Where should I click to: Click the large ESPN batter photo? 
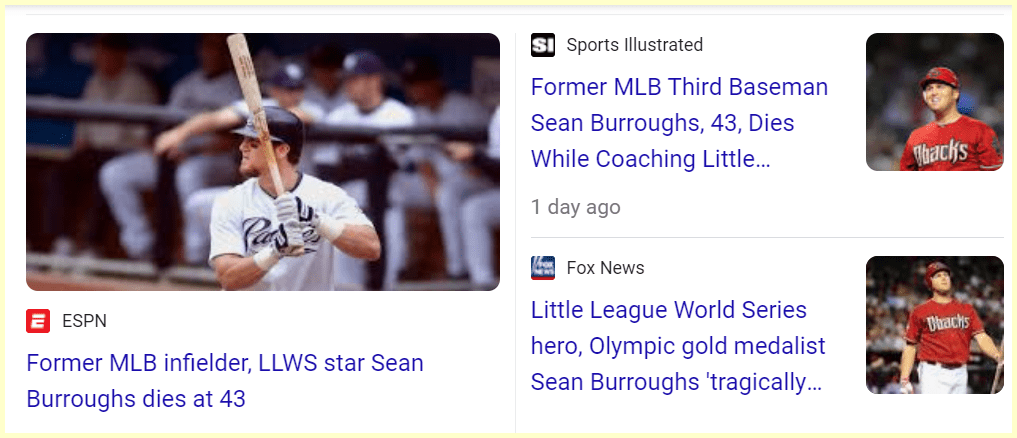click(x=263, y=162)
